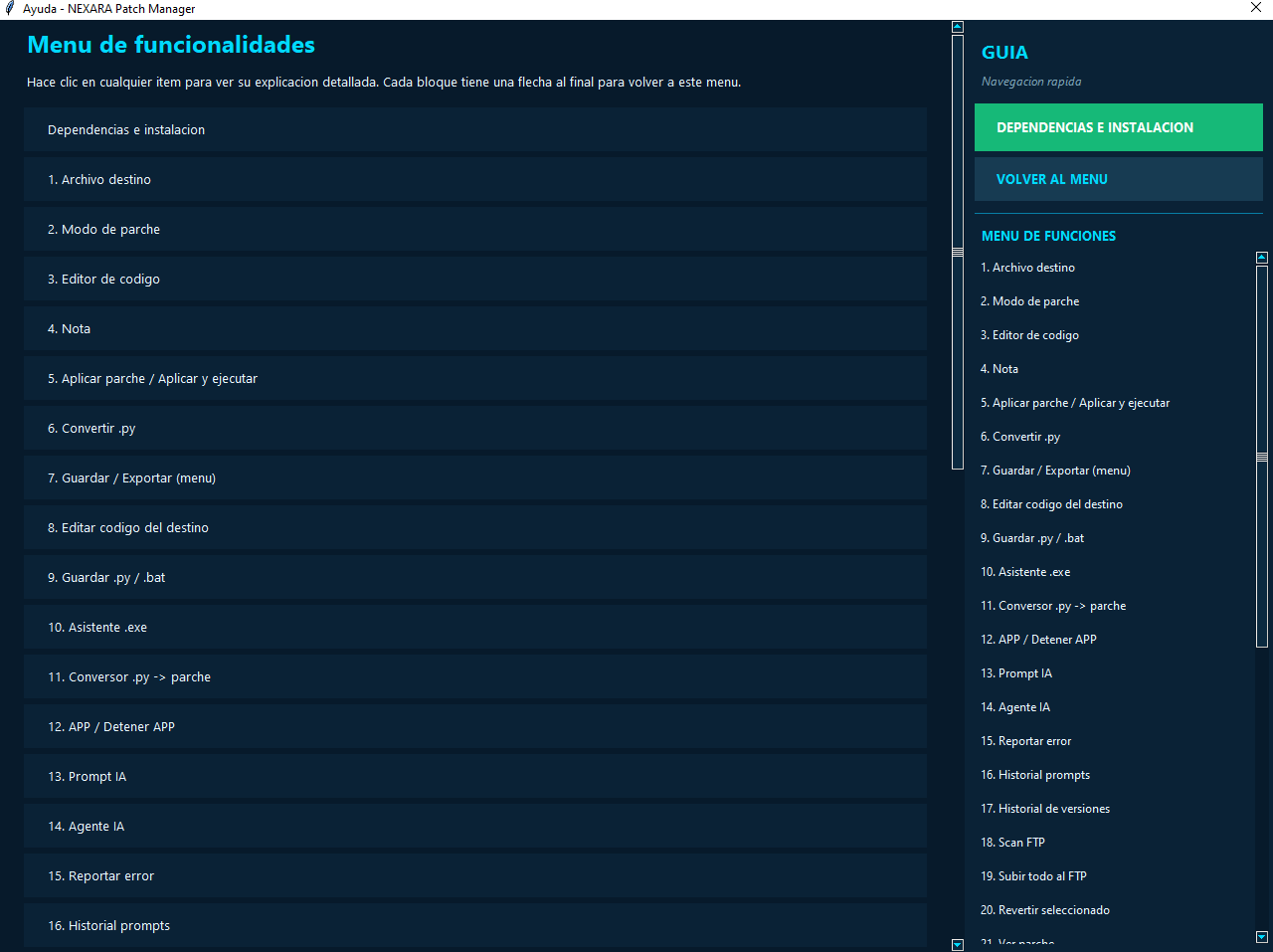The image size is (1273, 952).
Task: Open '10. Asistente .exe' main row
Action: (475, 627)
